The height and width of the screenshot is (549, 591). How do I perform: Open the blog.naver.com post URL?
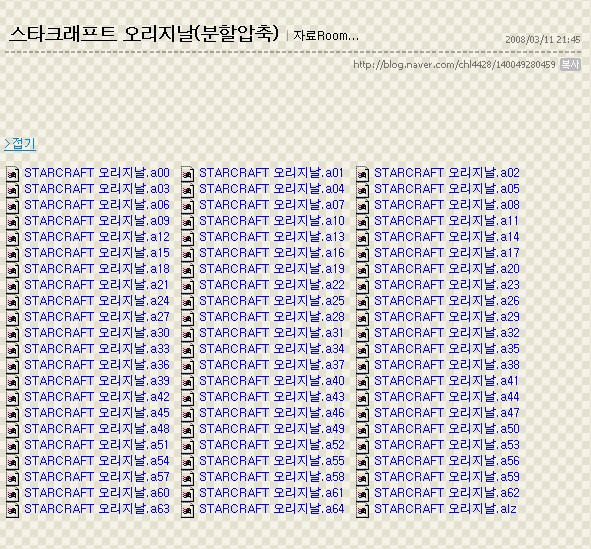pyautogui.click(x=454, y=65)
